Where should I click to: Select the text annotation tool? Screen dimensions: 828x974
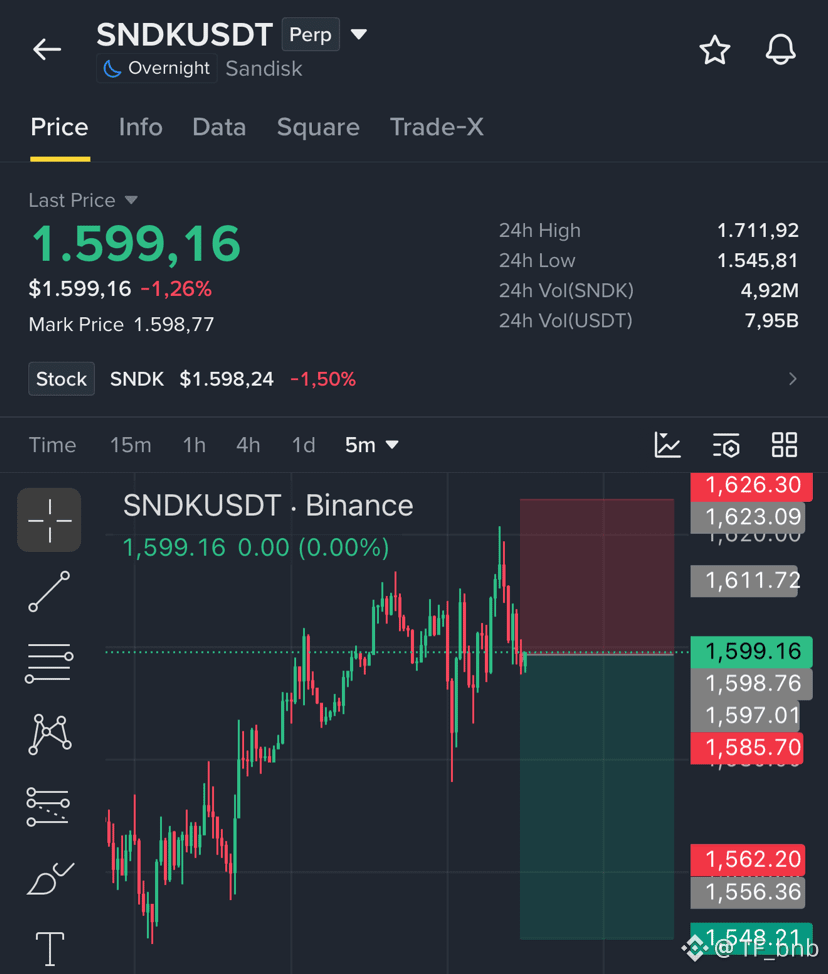click(x=50, y=949)
